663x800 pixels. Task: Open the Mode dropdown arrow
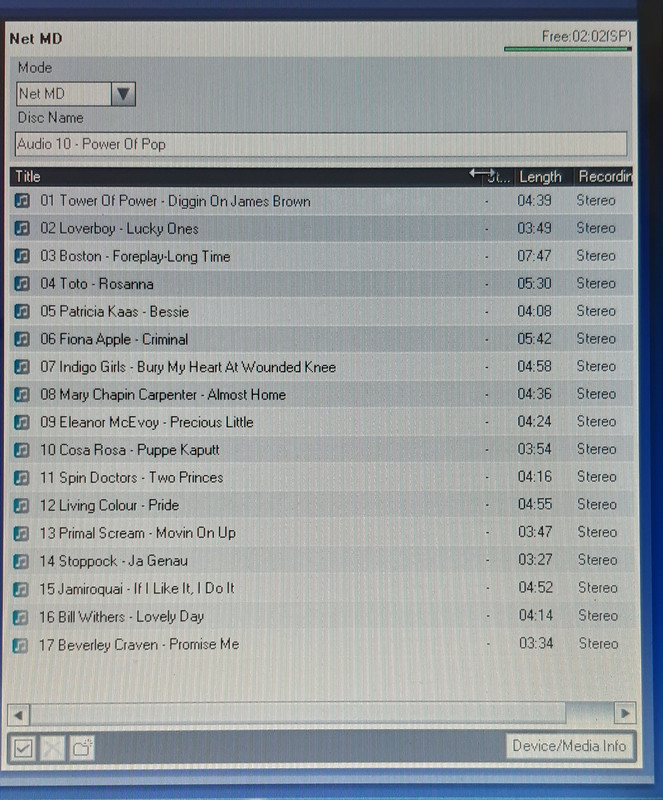pos(123,94)
